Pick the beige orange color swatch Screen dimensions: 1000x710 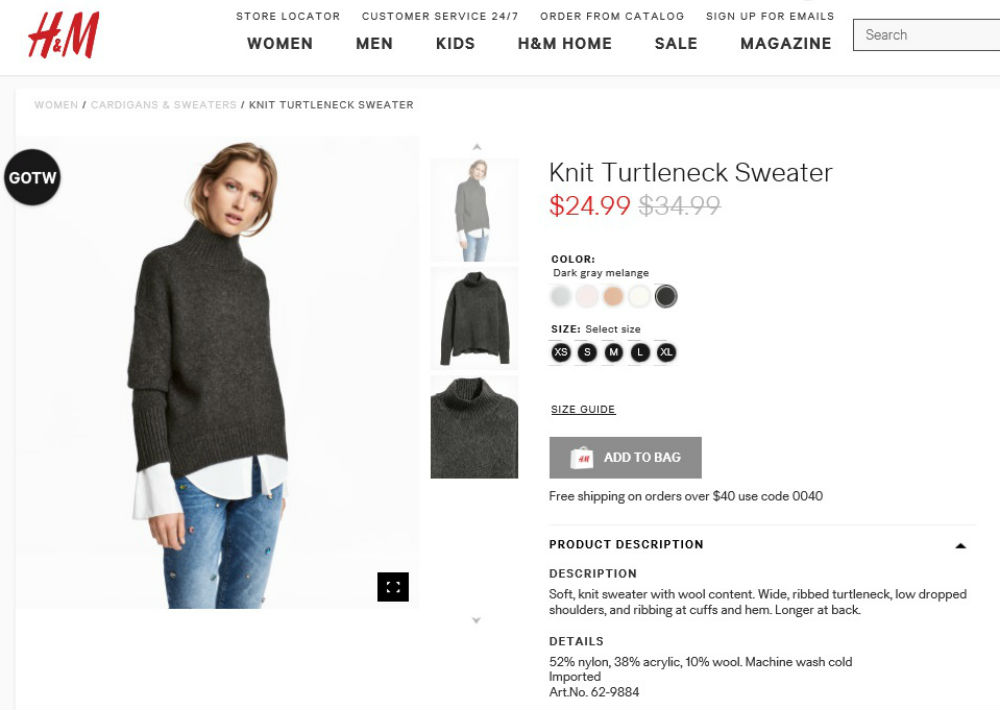click(613, 296)
